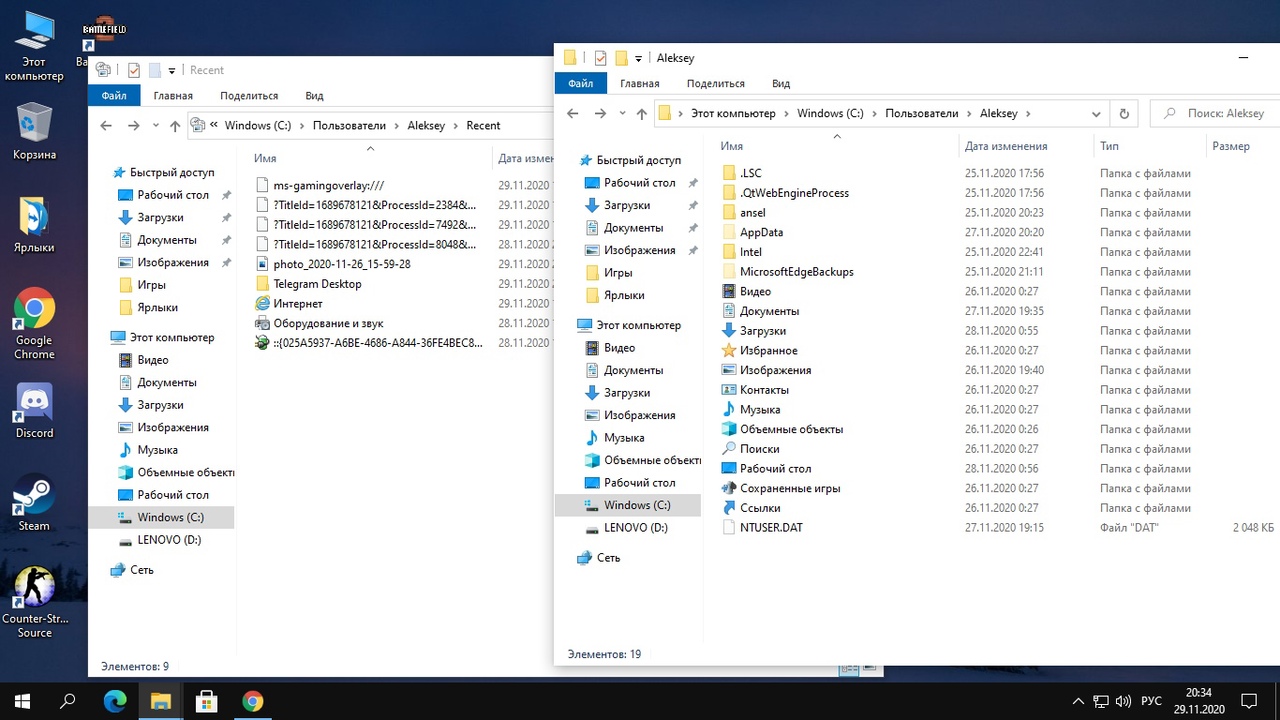The width and height of the screenshot is (1280, 720).
Task: Open Microsoft Store taskbar icon
Action: 207,701
